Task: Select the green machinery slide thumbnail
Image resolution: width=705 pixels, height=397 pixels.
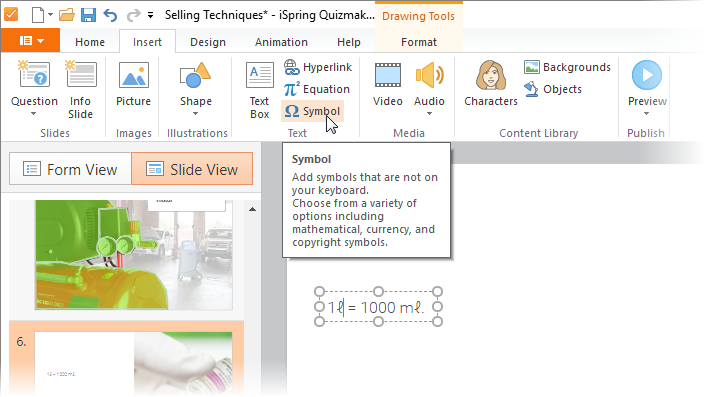Action: tap(134, 255)
